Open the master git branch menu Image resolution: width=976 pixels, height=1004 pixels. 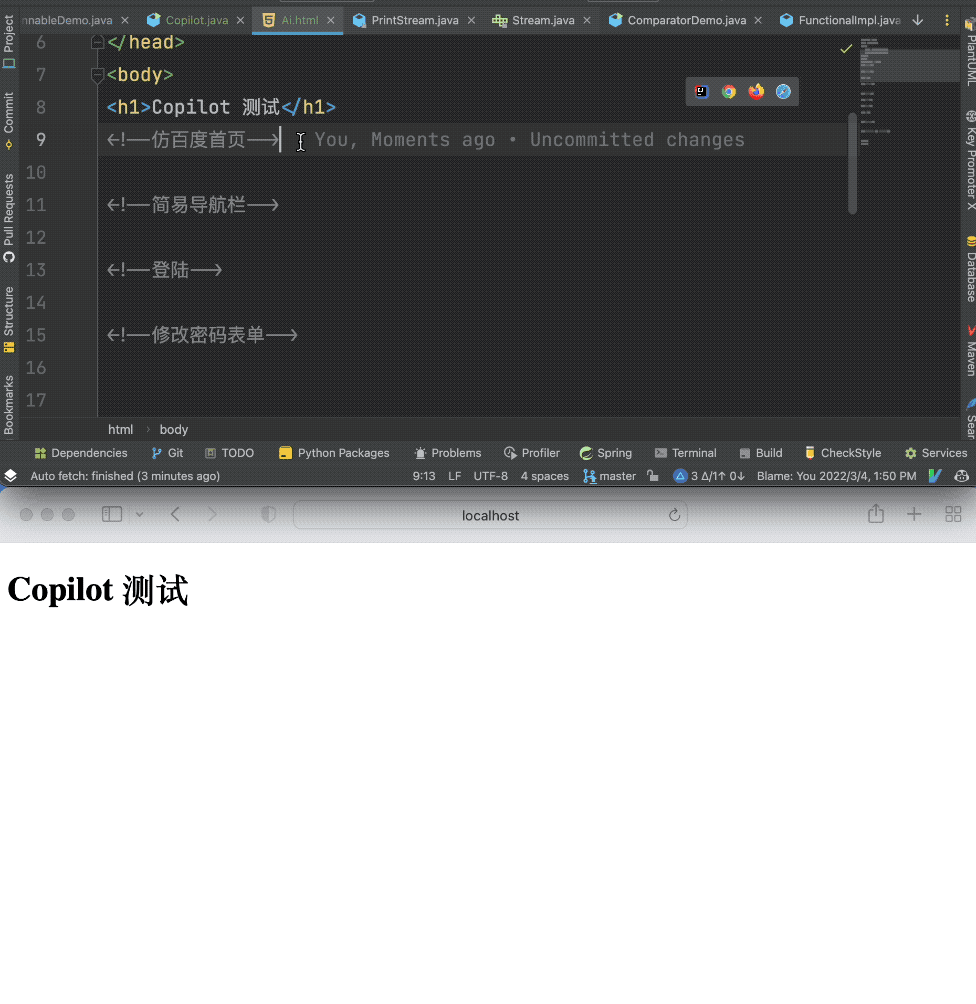(x=610, y=476)
